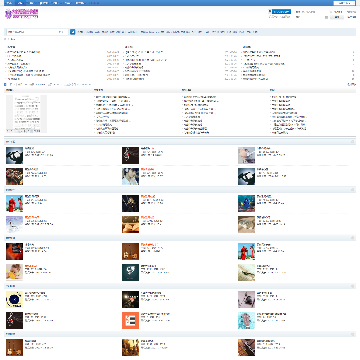The height and width of the screenshot is (360, 360).
Task: Collapse the fourth forum section with vinyl-record thumbnail
Action: (352, 286)
